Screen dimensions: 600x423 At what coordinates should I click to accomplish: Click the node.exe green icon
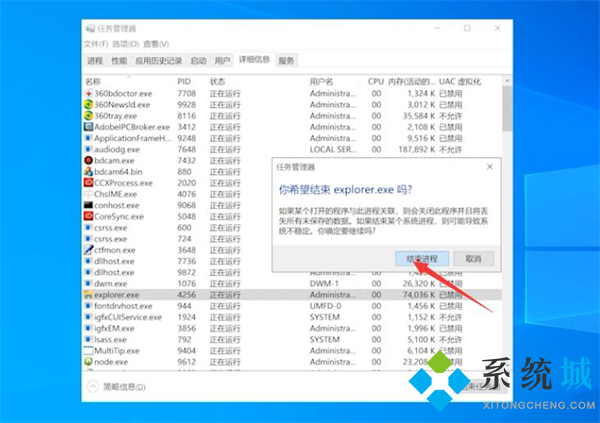tap(88, 362)
